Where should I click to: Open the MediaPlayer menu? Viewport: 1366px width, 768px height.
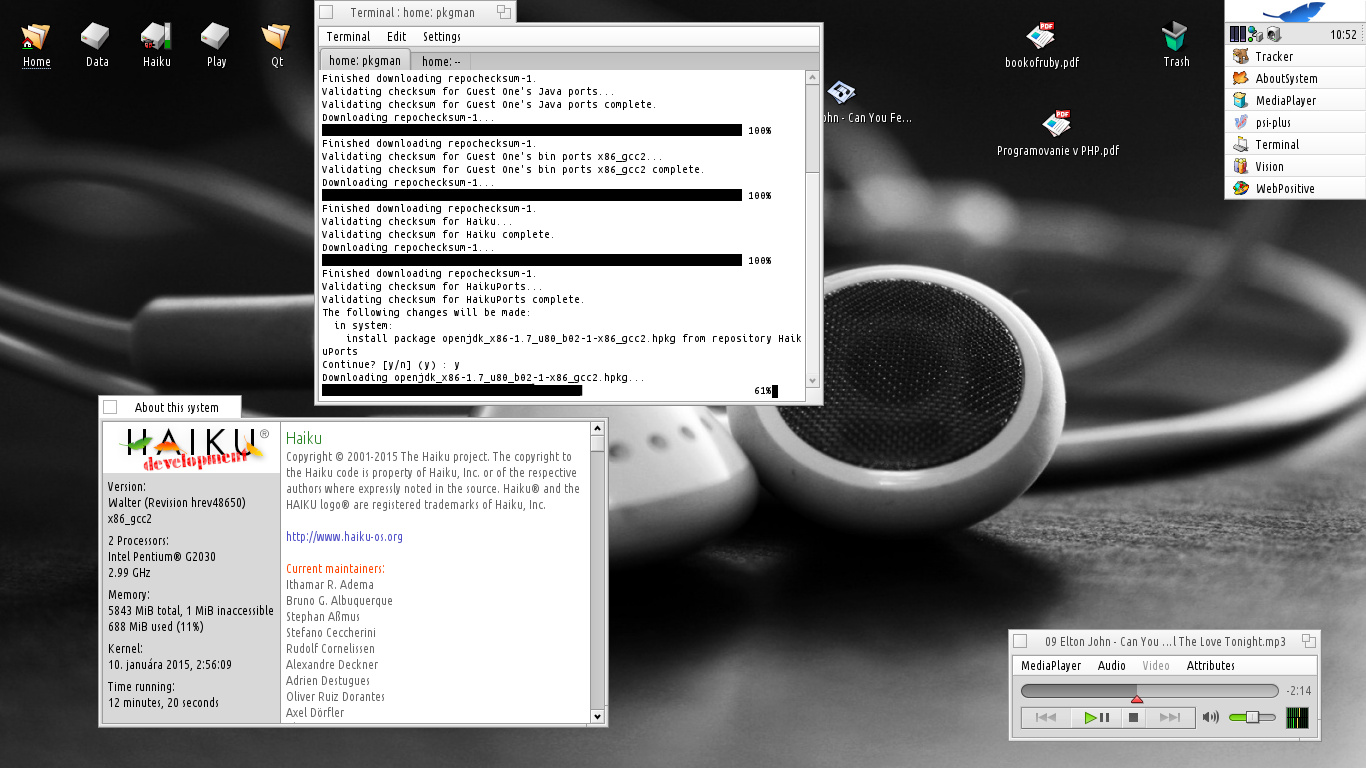1051,665
